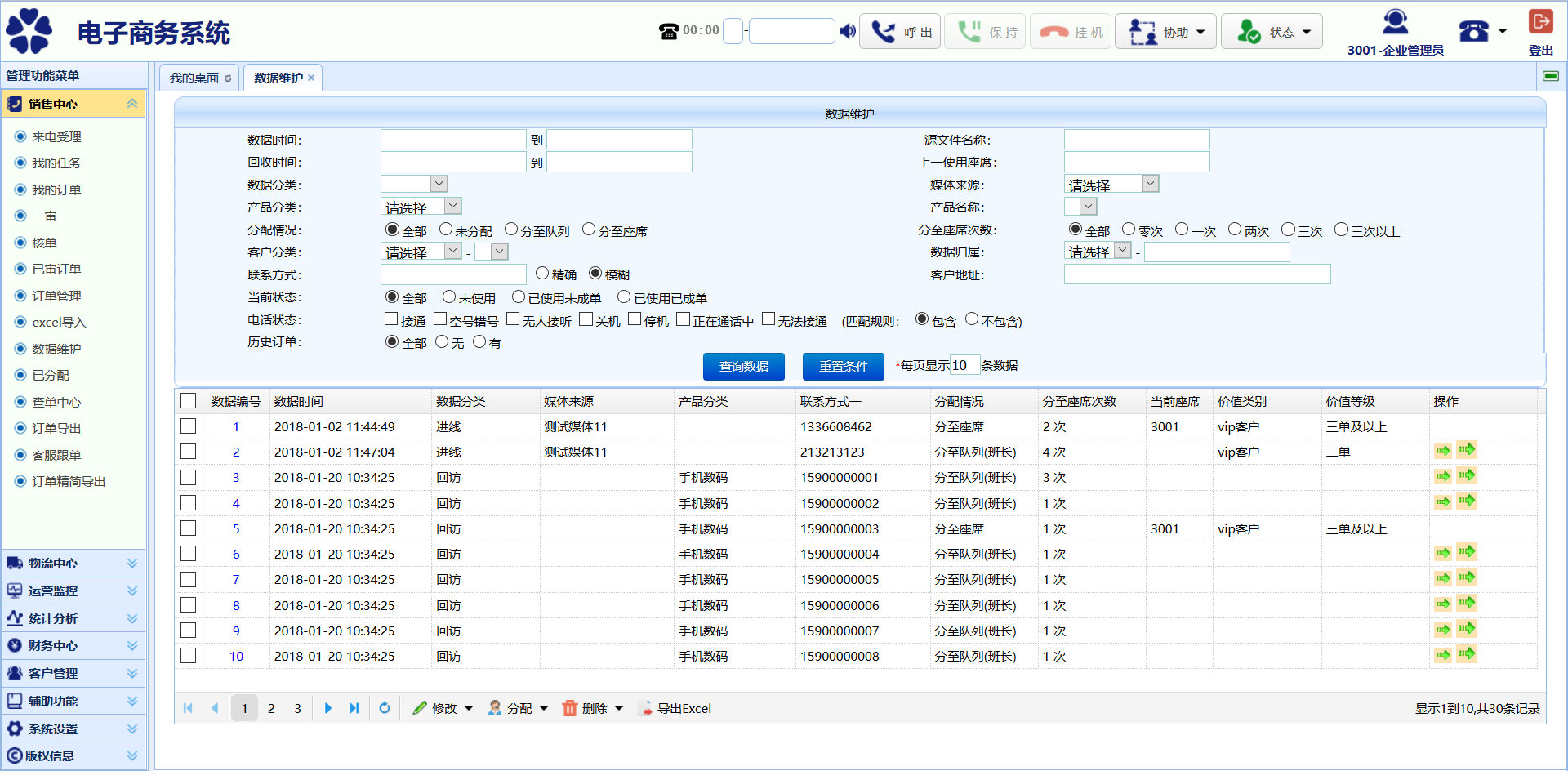
Task: Open 修改 menu in bottom toolbar
Action: point(443,708)
